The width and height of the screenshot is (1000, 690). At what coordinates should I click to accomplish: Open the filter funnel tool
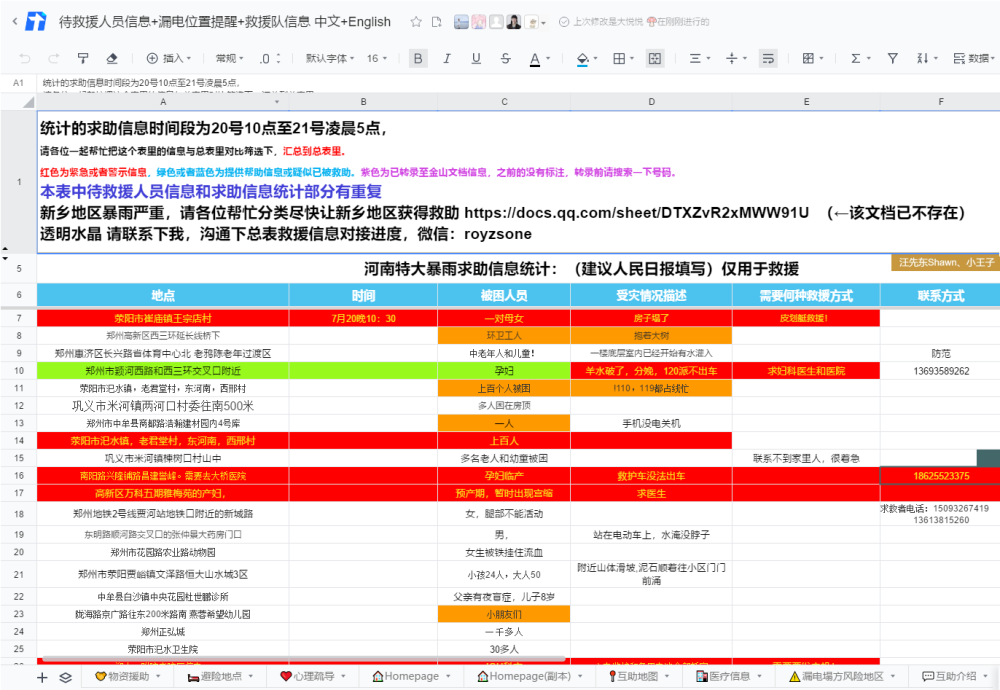(x=892, y=58)
